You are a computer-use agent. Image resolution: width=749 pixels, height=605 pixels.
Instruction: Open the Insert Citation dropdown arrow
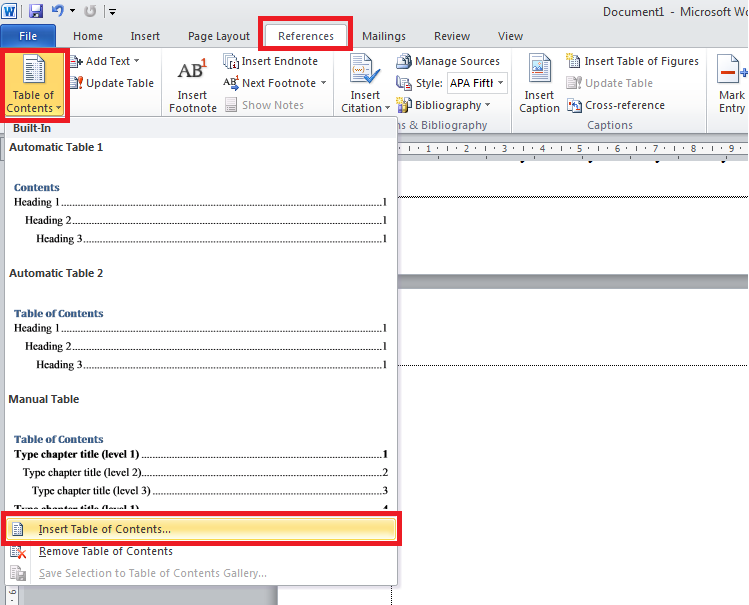click(x=387, y=108)
